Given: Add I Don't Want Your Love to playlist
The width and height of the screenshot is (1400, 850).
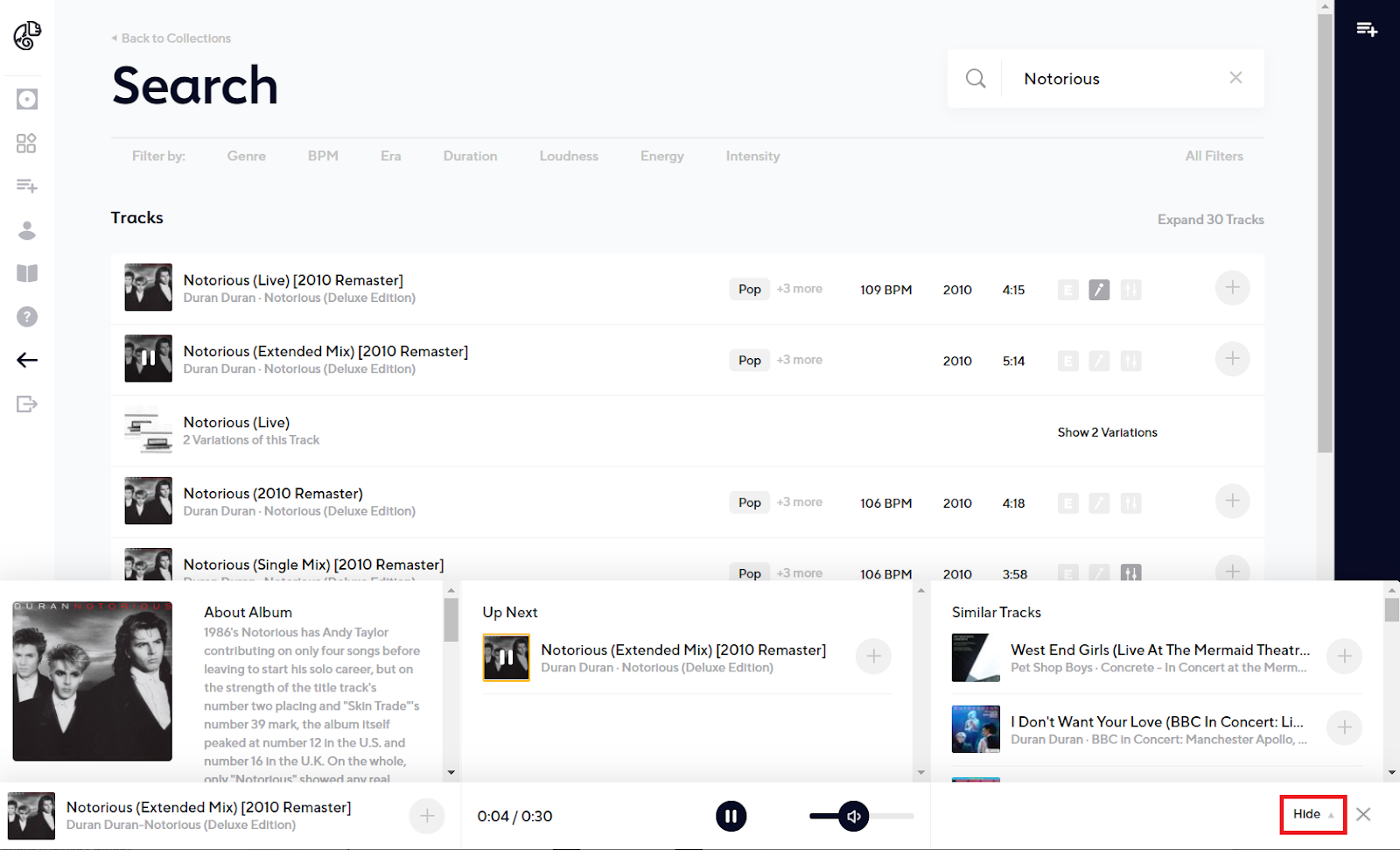Looking at the screenshot, I should point(1344,727).
